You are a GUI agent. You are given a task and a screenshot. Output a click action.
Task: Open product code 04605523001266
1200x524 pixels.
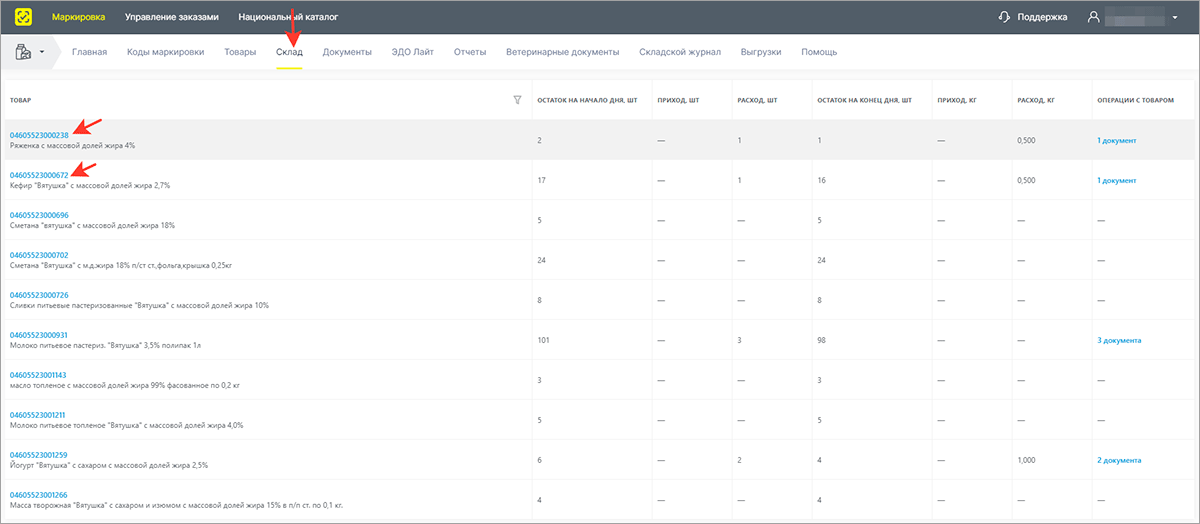(39, 495)
